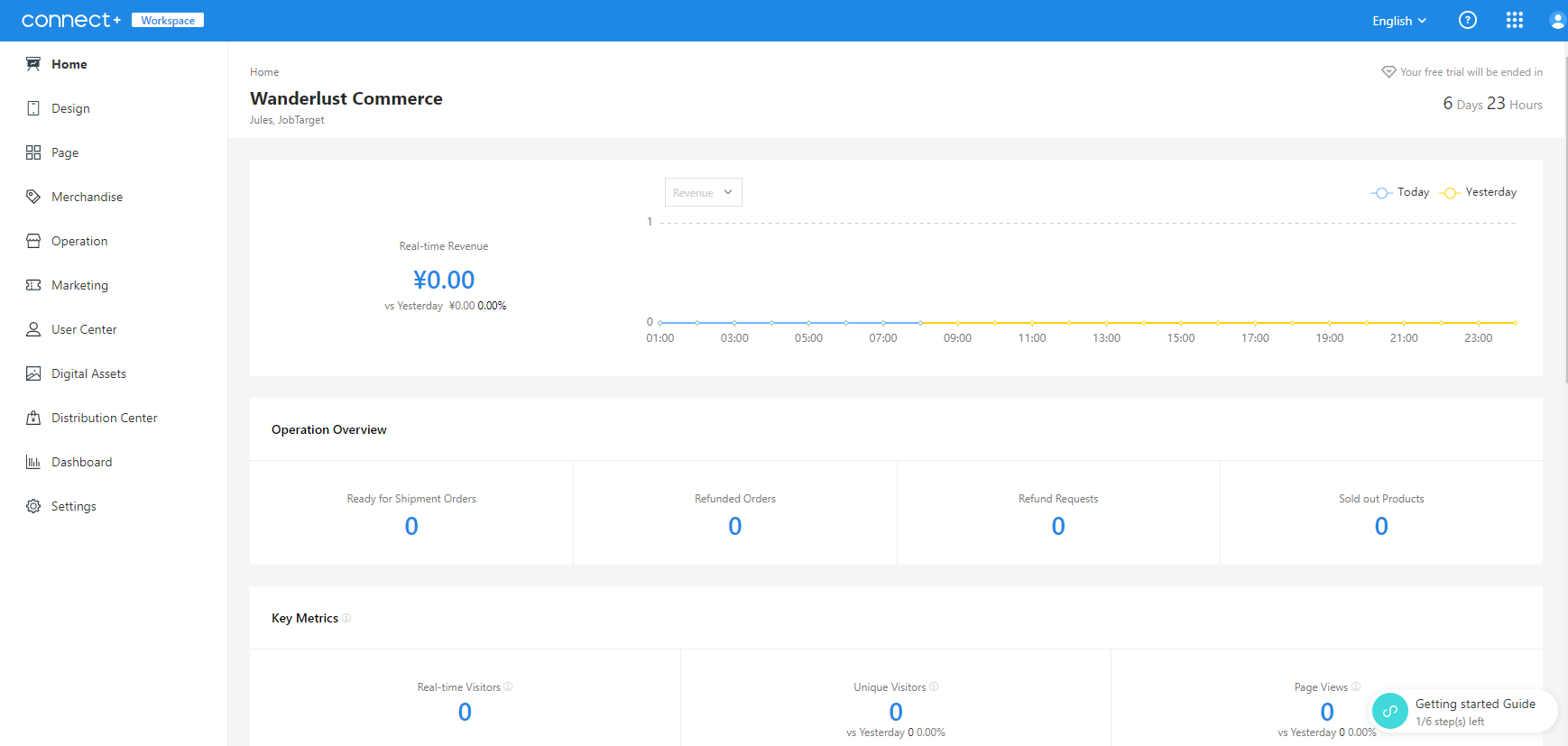Click the Dashboard bar chart icon
The image size is (1568, 746).
pos(33,462)
